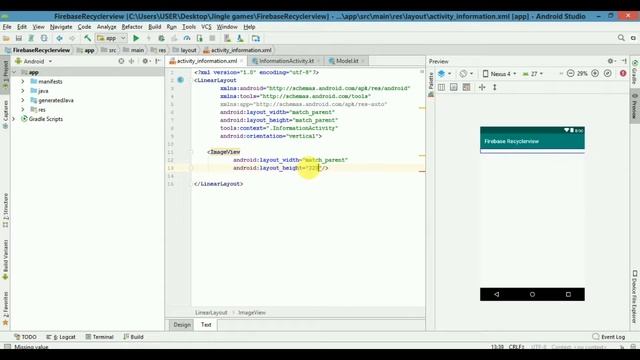Navigate back with the blue arrow icon
The width and height of the screenshot is (640, 360).
(x=60, y=38)
